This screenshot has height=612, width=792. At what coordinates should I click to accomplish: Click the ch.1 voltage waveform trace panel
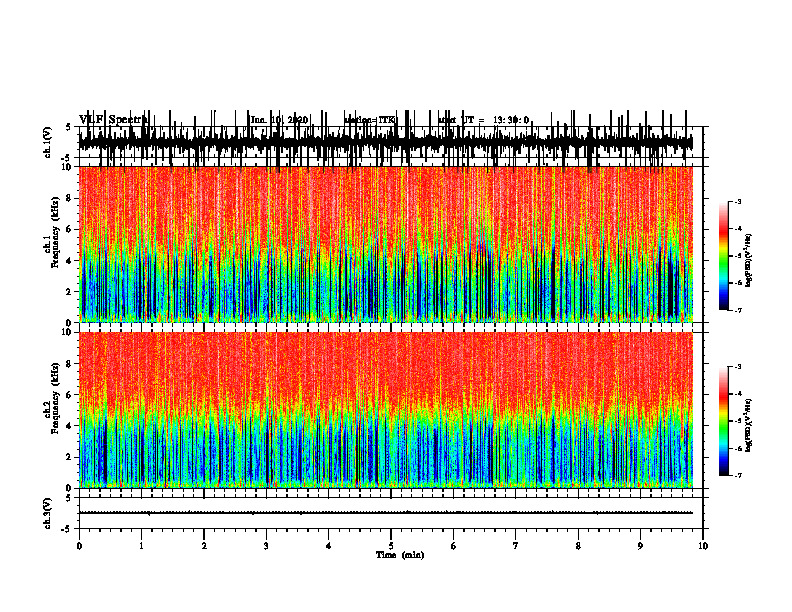[391, 142]
